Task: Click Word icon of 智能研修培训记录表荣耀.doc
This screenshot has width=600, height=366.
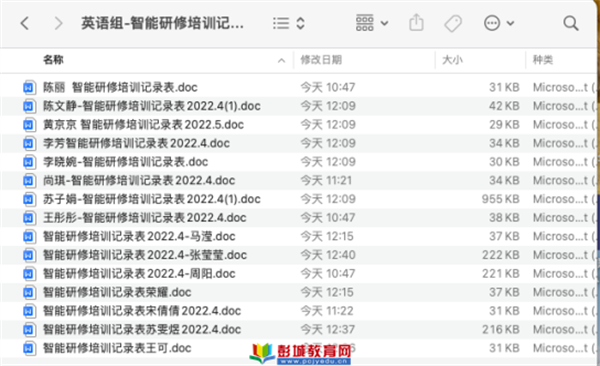Action: pyautogui.click(x=29, y=292)
